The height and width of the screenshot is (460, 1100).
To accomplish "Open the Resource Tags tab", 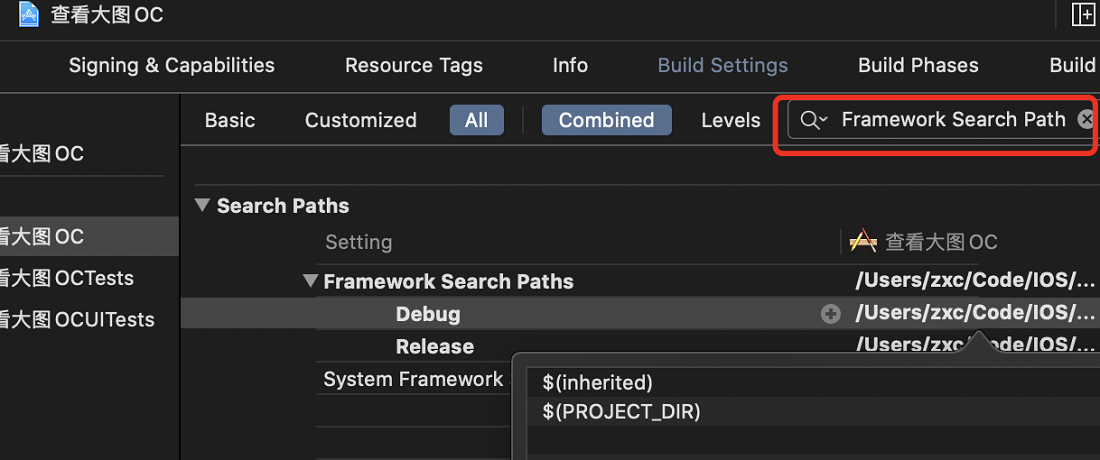I will [x=414, y=65].
